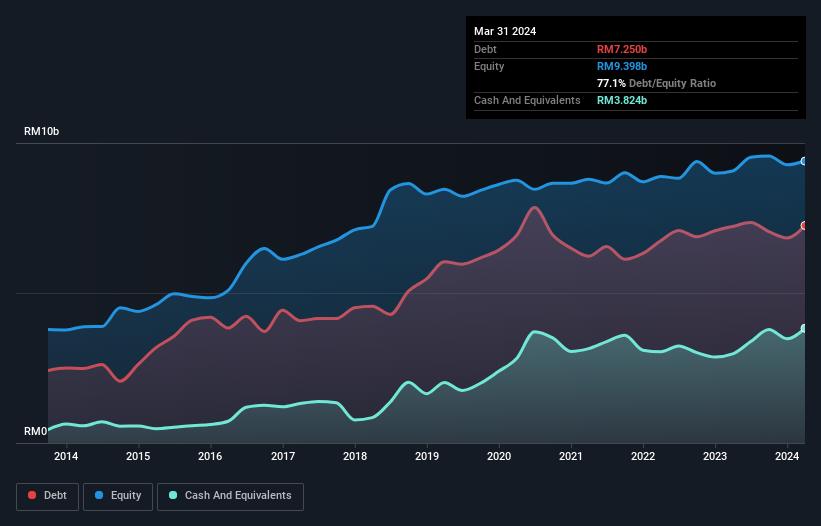The image size is (821, 526).
Task: Click the Mar 31 2024 tooltip date
Action: (505, 31)
